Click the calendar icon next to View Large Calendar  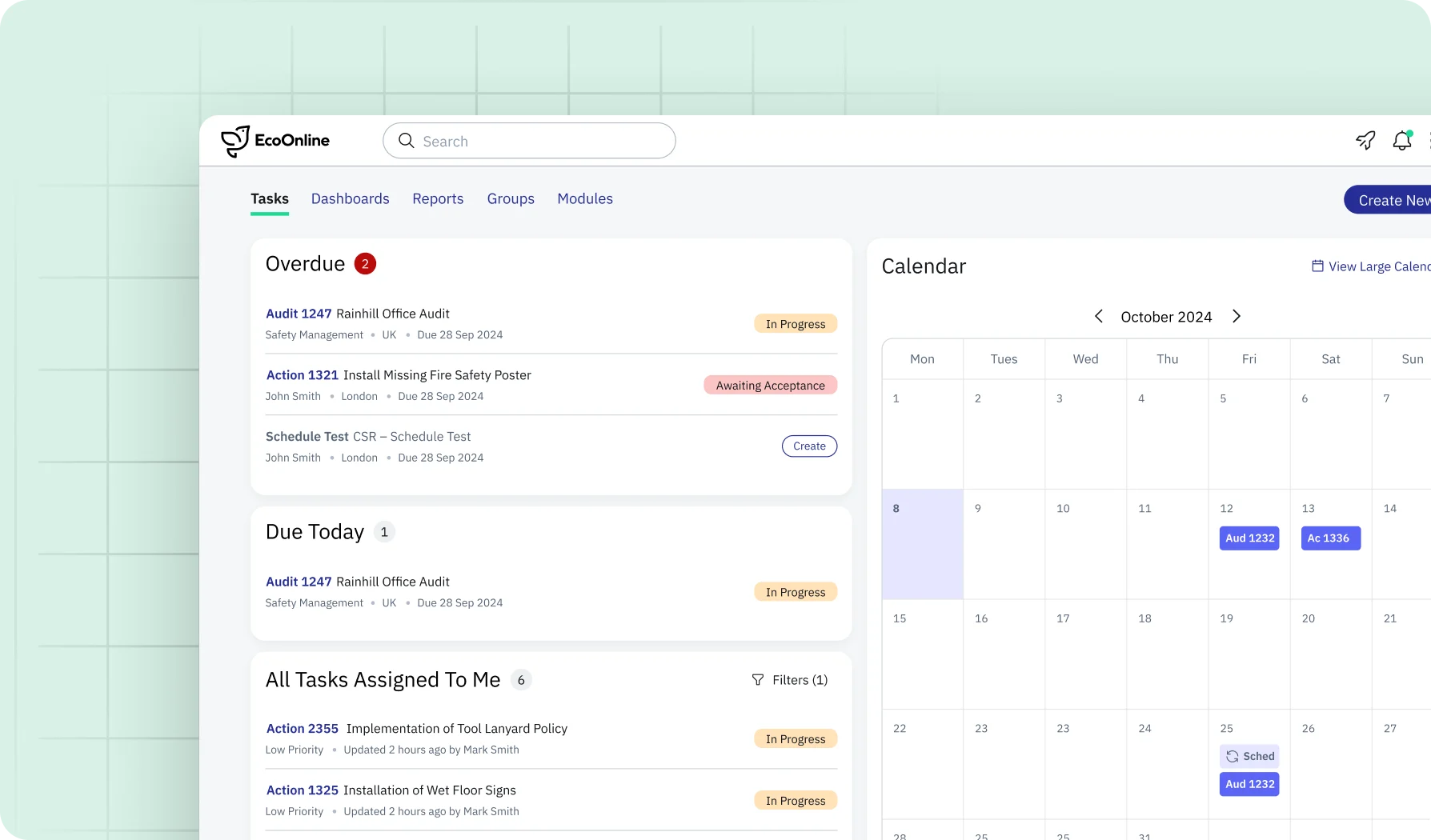(x=1317, y=266)
